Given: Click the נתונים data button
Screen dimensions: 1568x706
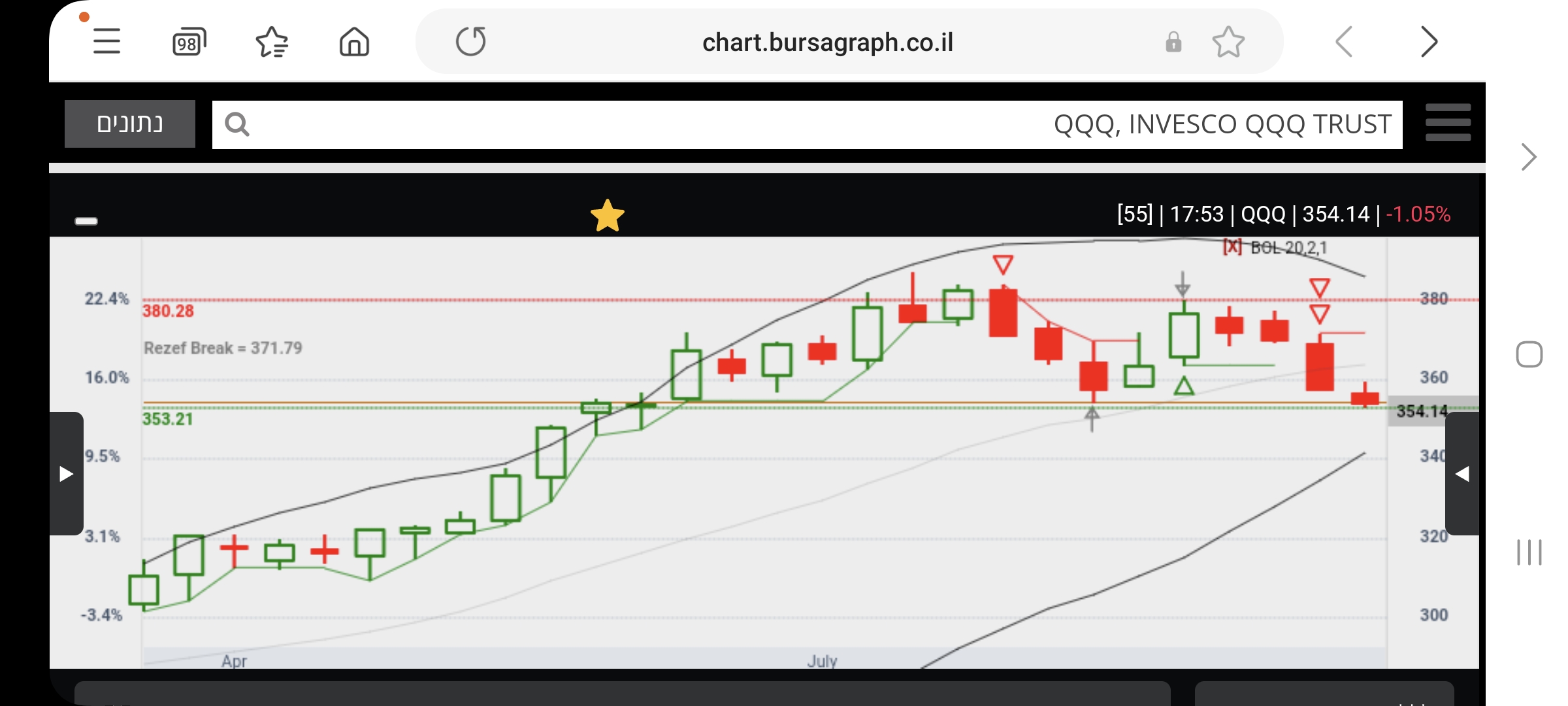Looking at the screenshot, I should coord(130,124).
